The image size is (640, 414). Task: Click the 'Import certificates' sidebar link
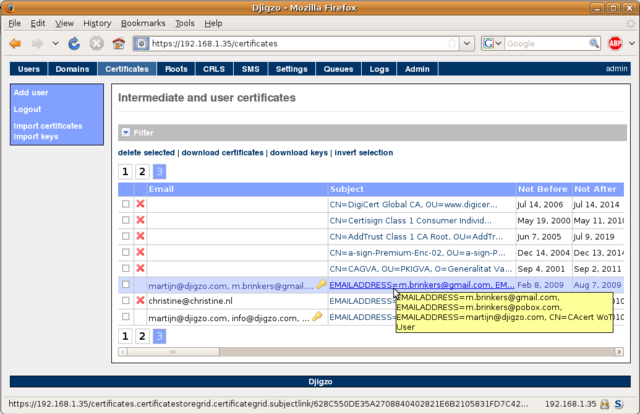(x=48, y=126)
